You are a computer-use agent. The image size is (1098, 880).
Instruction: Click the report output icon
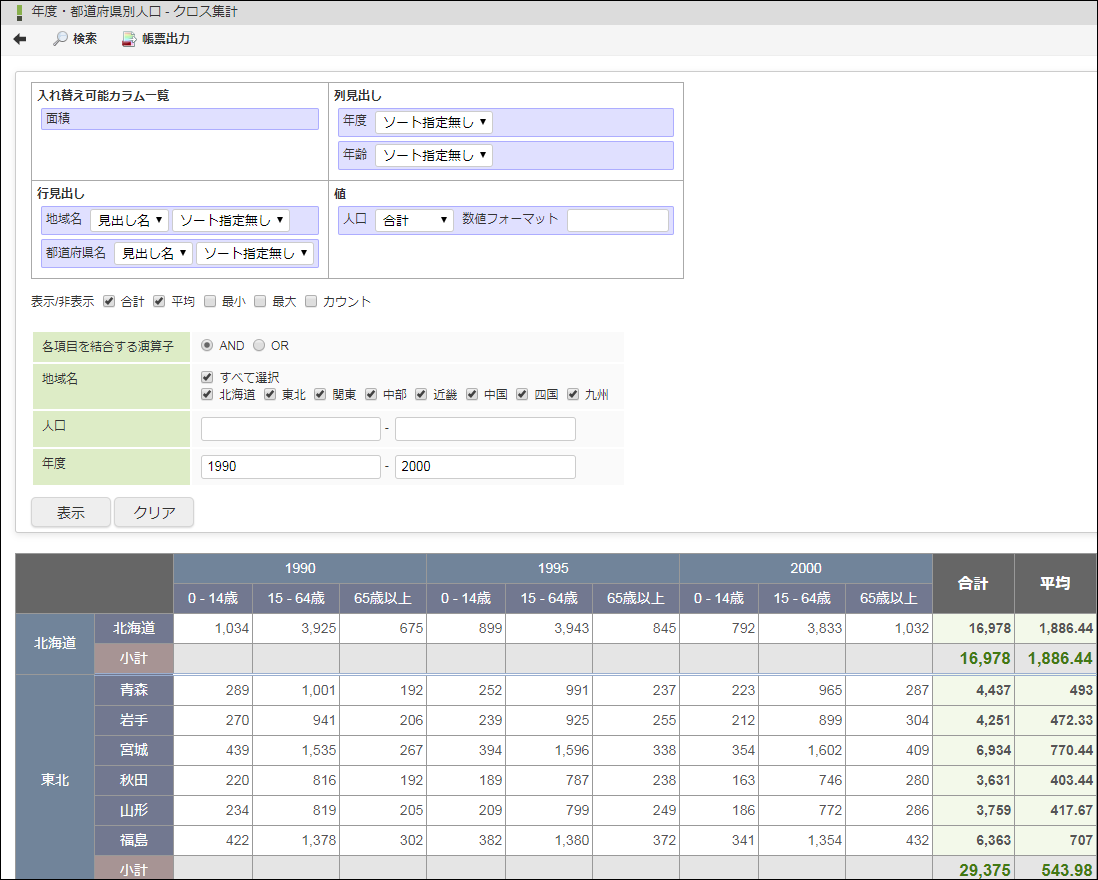(x=129, y=39)
